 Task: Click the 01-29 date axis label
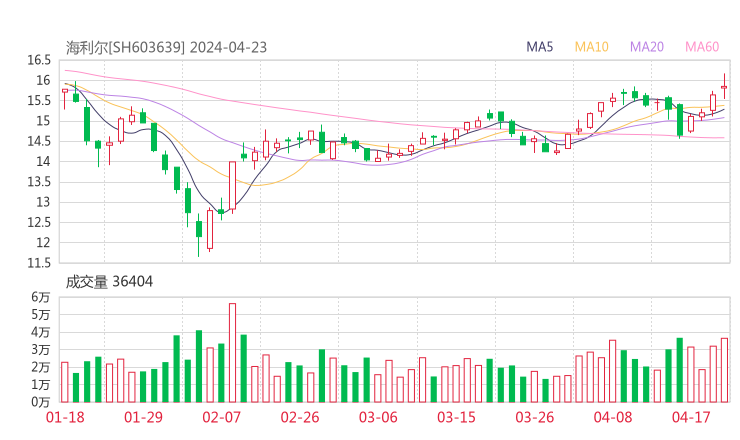click(x=143, y=417)
